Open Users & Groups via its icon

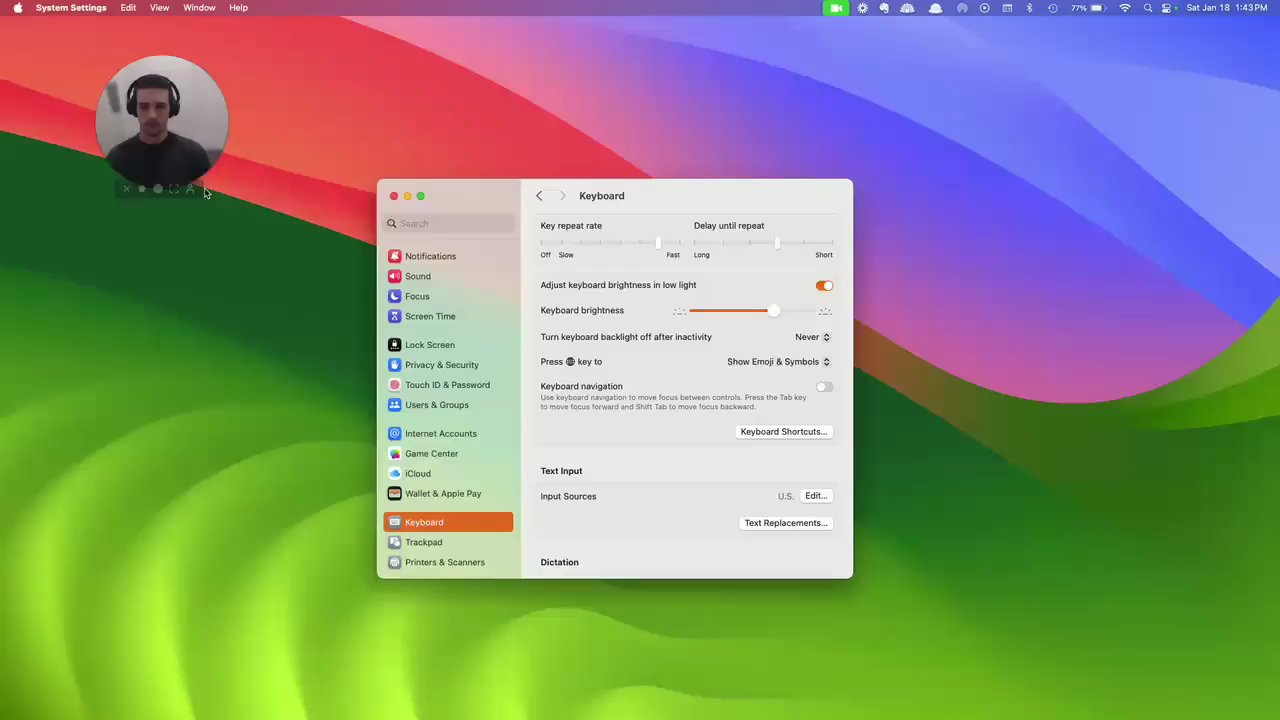point(395,405)
